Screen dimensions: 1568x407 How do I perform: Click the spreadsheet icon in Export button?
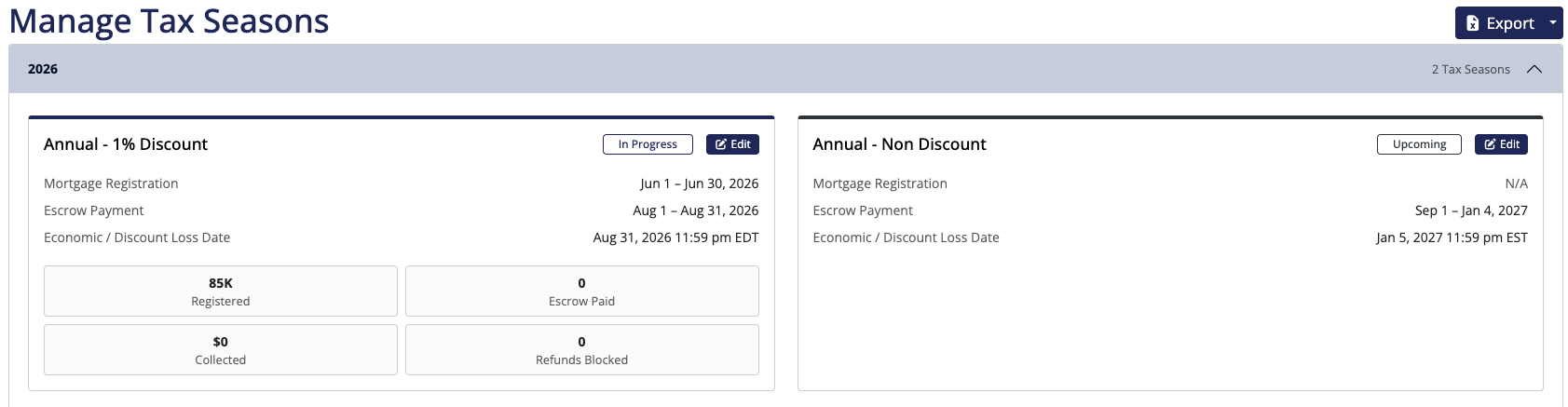pyautogui.click(x=1473, y=23)
